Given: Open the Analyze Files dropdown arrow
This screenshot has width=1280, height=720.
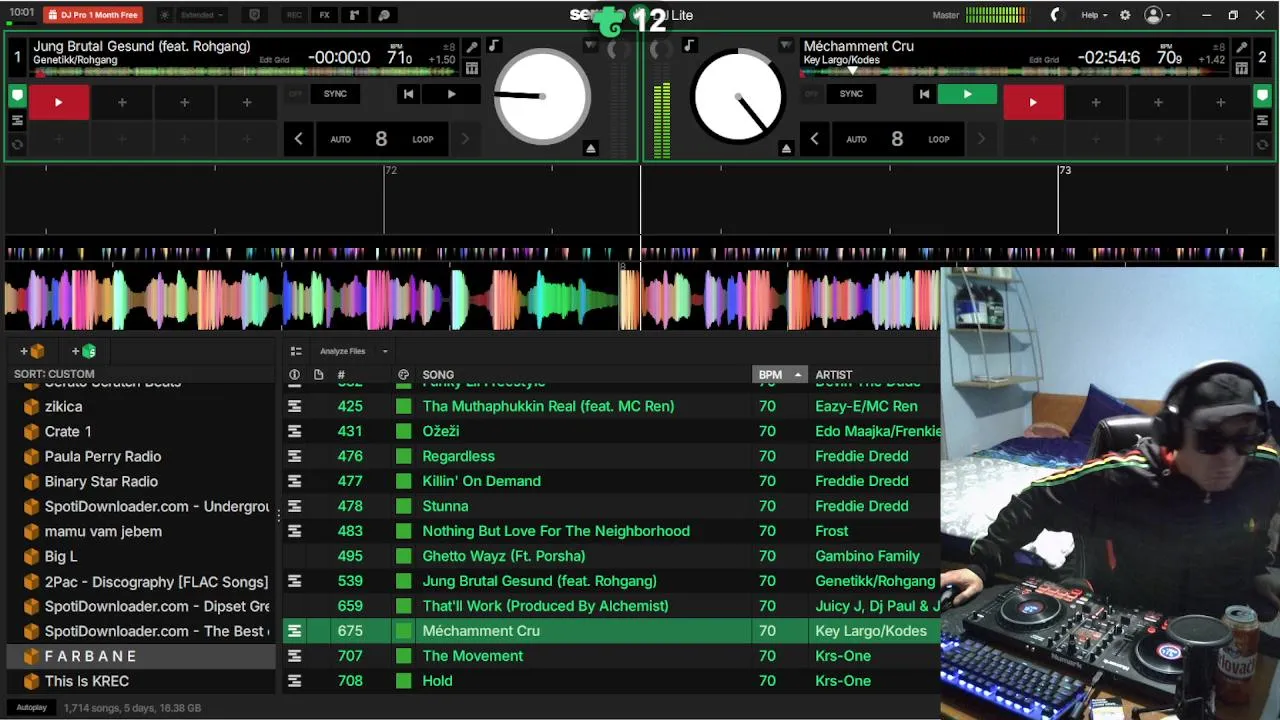Looking at the screenshot, I should pyautogui.click(x=385, y=351).
